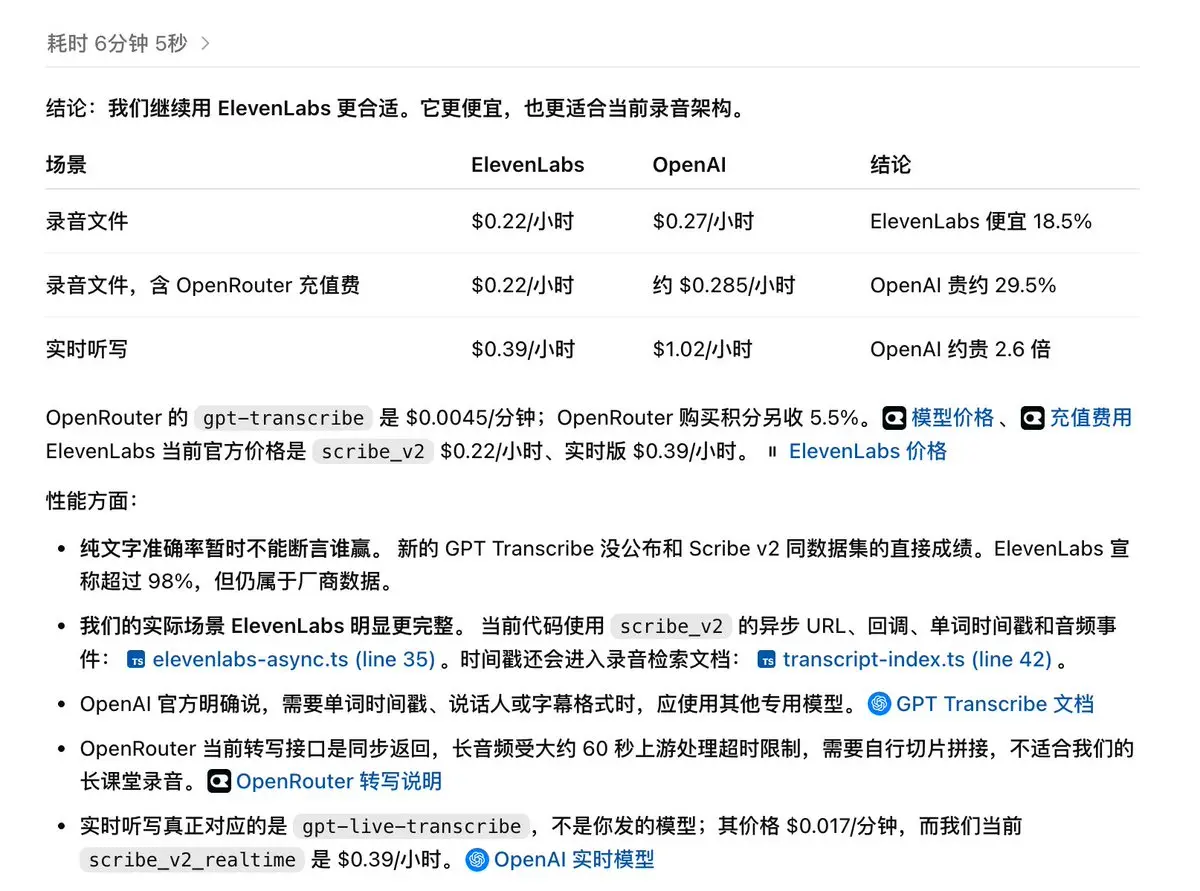
Task: Click the 耗时 6分钟 5秒 label
Action: (x=116, y=43)
